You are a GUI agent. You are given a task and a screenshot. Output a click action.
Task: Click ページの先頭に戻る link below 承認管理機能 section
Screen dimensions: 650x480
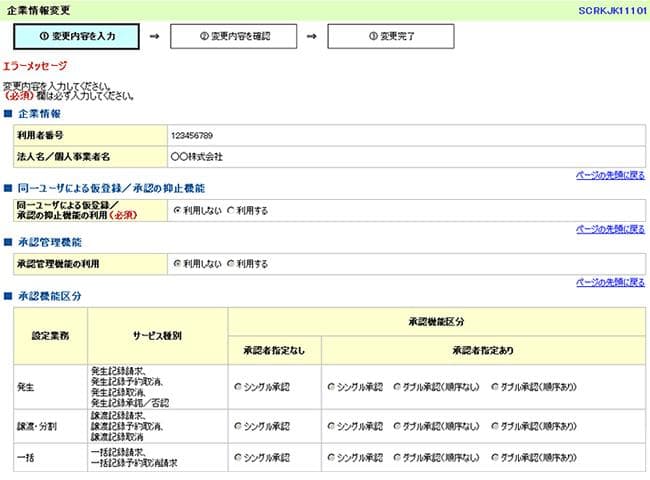point(610,283)
